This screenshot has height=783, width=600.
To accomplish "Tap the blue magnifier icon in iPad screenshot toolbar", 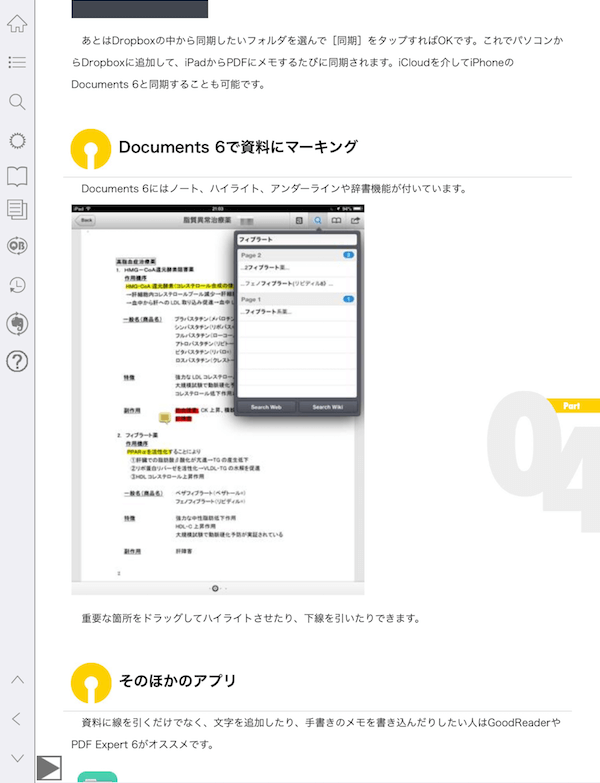I will [x=318, y=220].
